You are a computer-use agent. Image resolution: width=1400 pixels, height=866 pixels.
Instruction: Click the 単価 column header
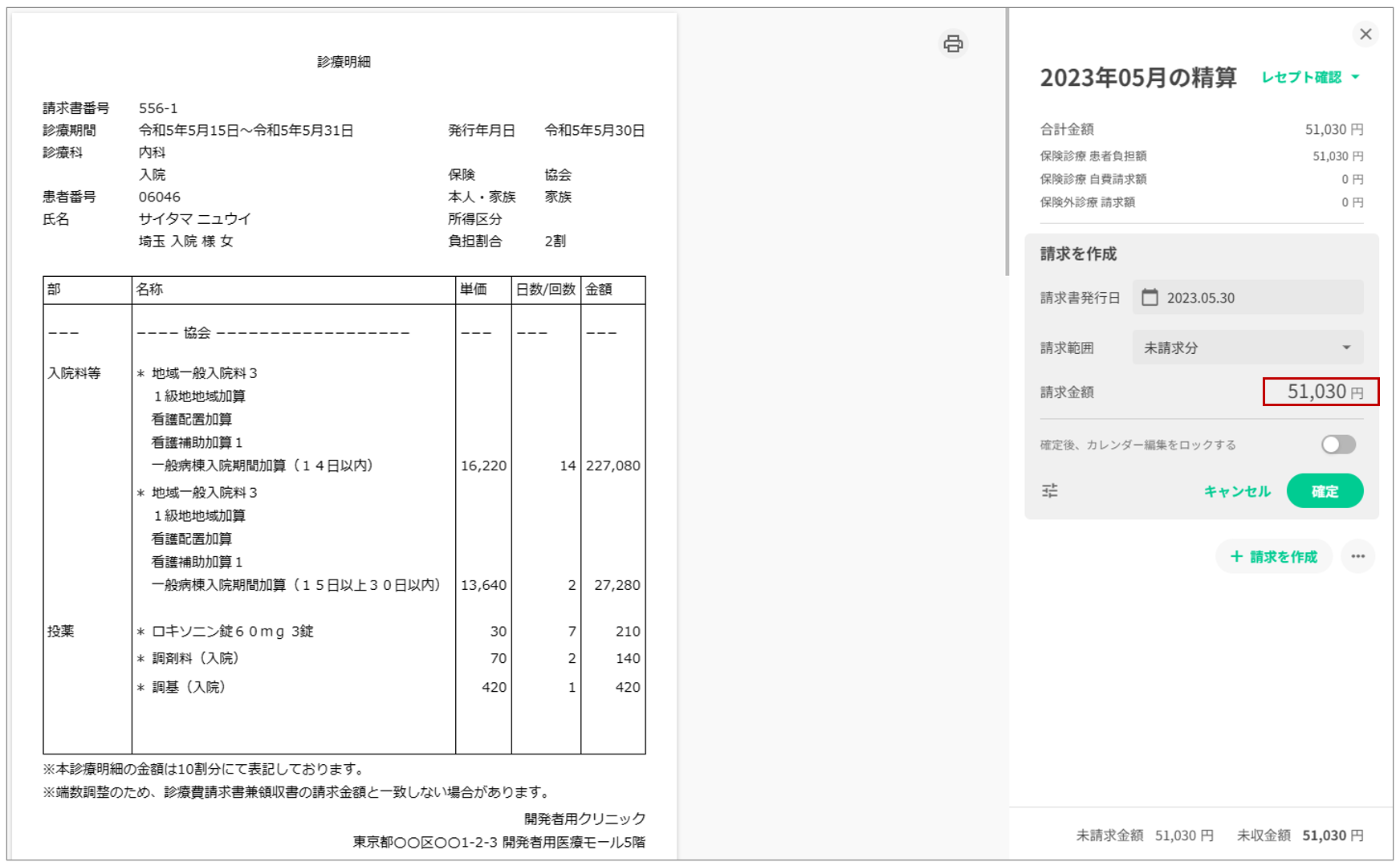click(474, 290)
